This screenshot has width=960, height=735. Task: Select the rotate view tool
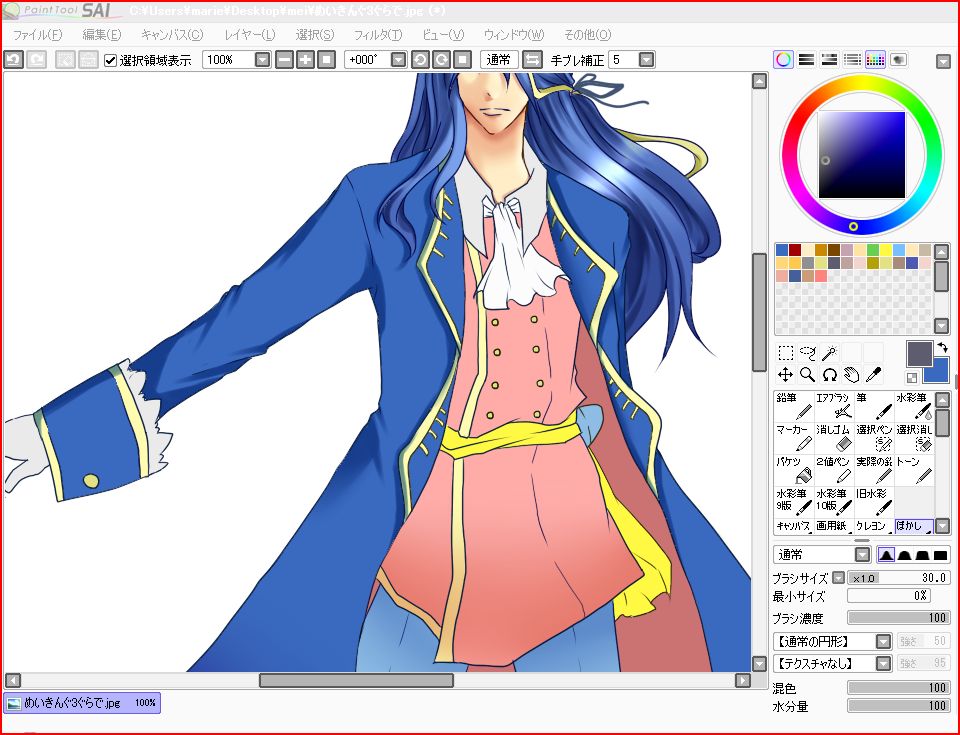[x=830, y=374]
